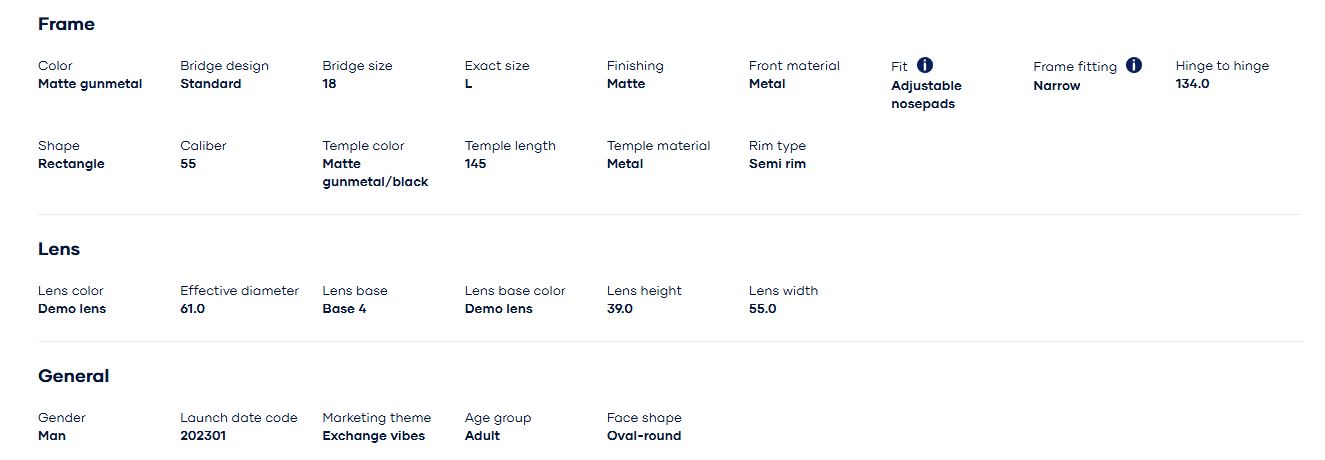1325x460 pixels.
Task: Select the Base 4 lens base value
Action: [x=344, y=309]
